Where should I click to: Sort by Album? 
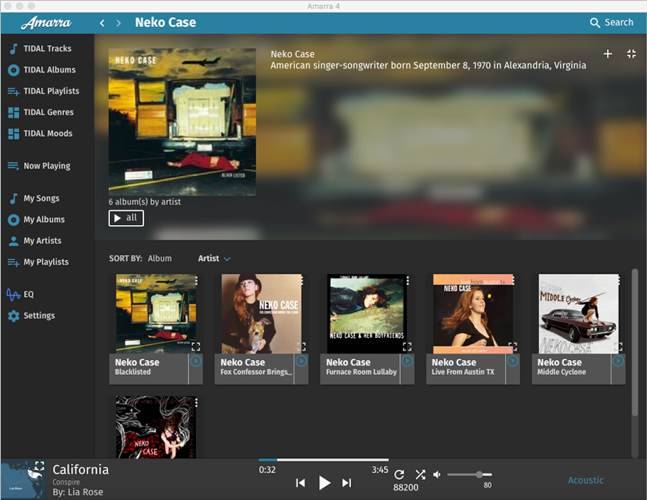click(x=159, y=259)
